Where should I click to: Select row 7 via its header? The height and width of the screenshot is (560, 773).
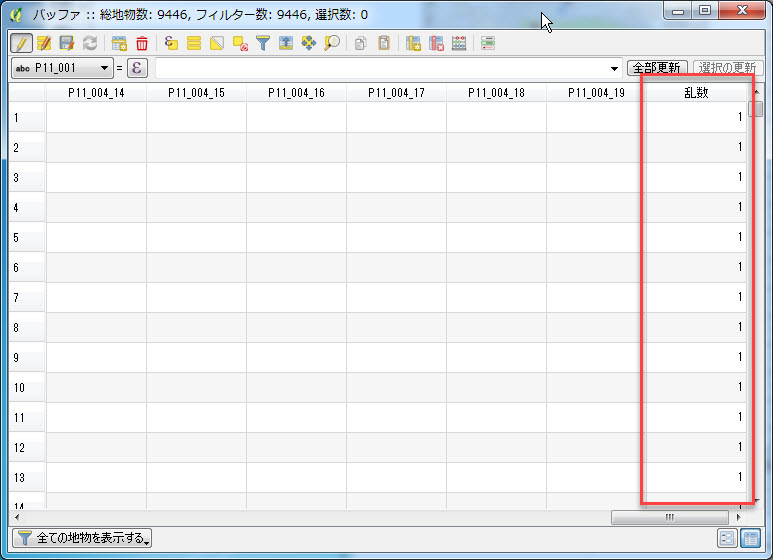(x=27, y=298)
